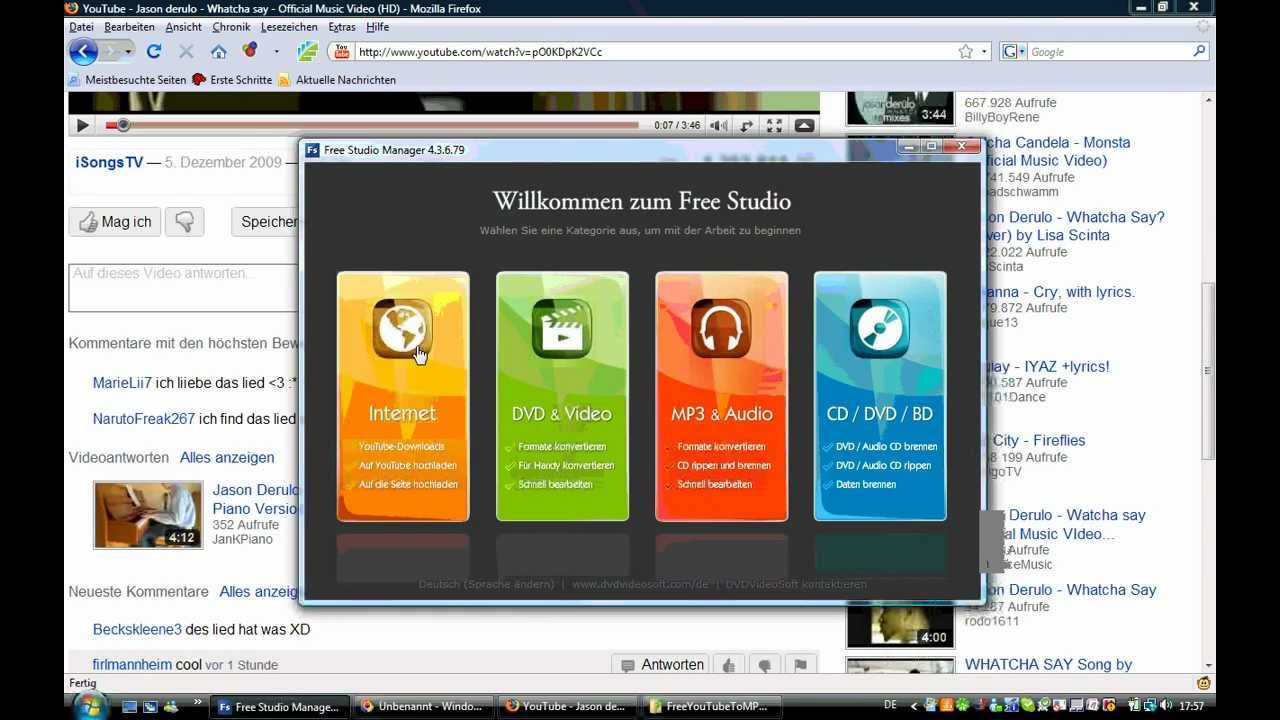Click the Firefox stop loading X icon
1280x720 pixels.
point(186,51)
